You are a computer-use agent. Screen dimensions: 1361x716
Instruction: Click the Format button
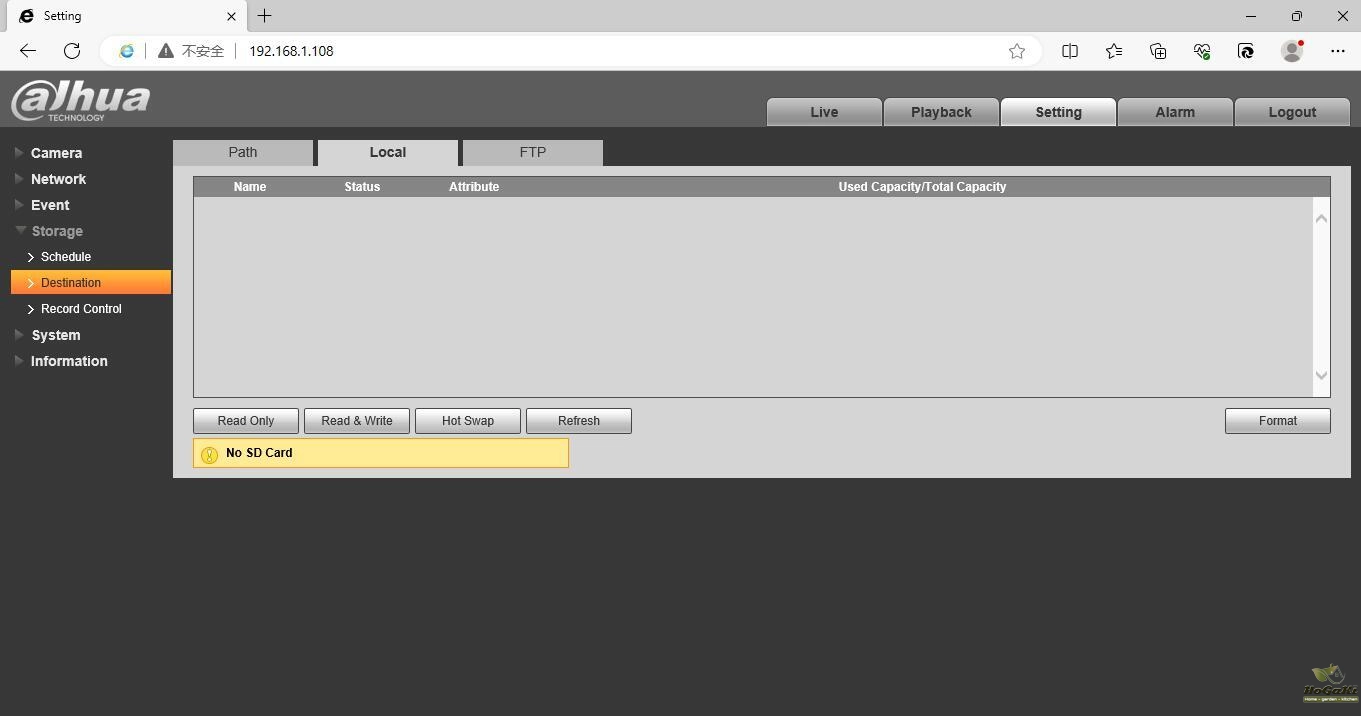point(1277,421)
